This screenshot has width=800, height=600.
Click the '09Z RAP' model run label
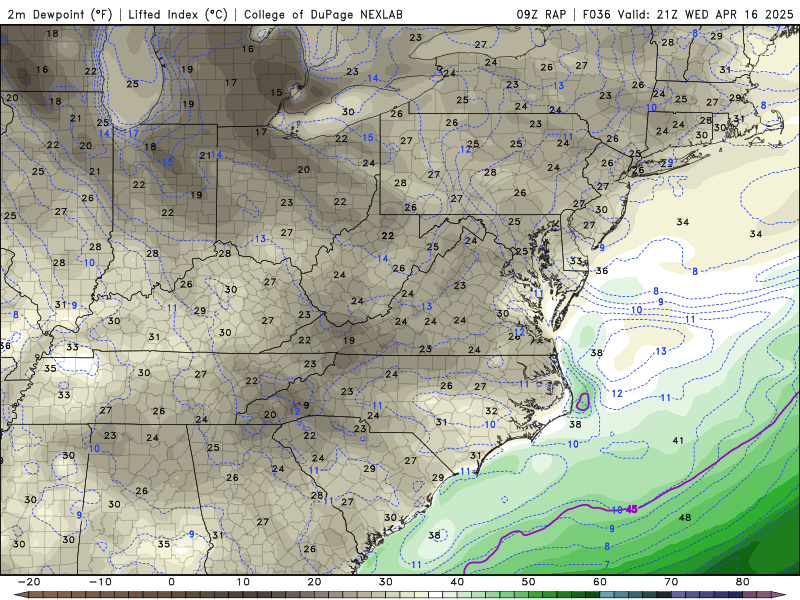(541, 14)
